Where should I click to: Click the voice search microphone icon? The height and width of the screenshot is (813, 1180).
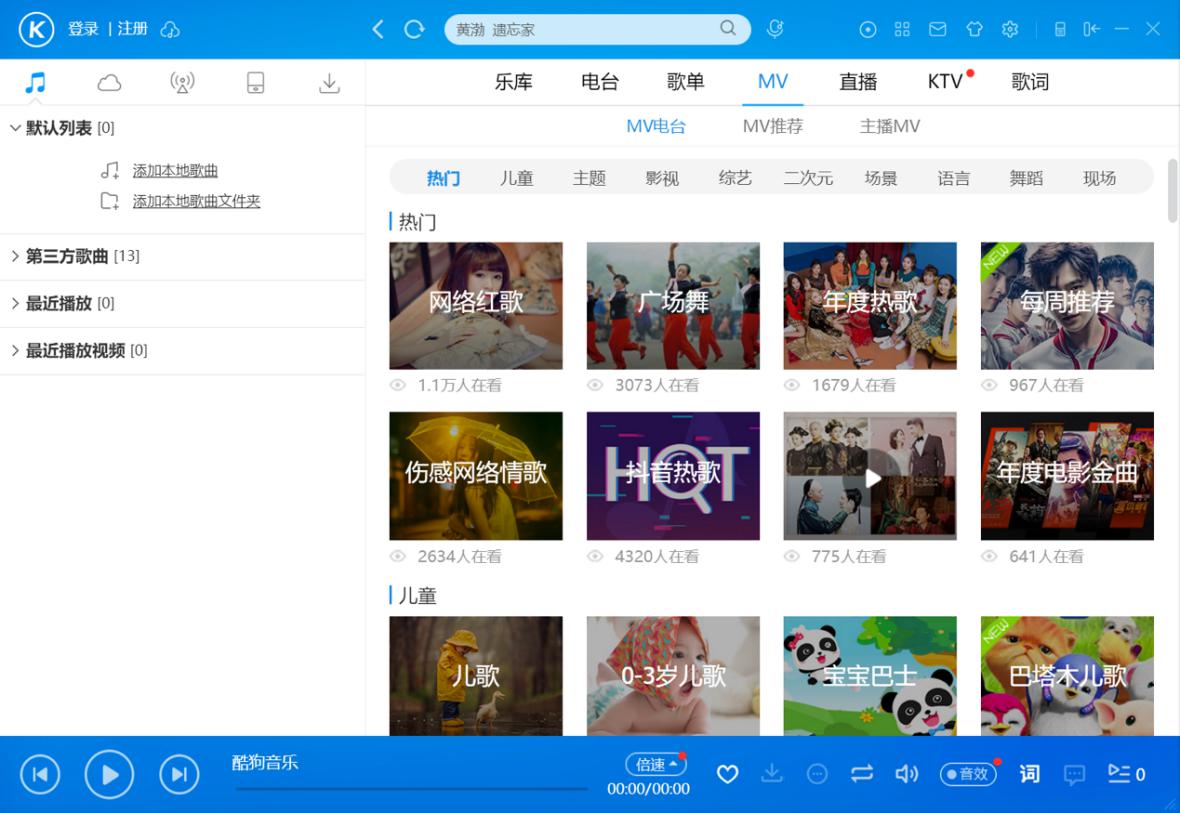point(775,29)
